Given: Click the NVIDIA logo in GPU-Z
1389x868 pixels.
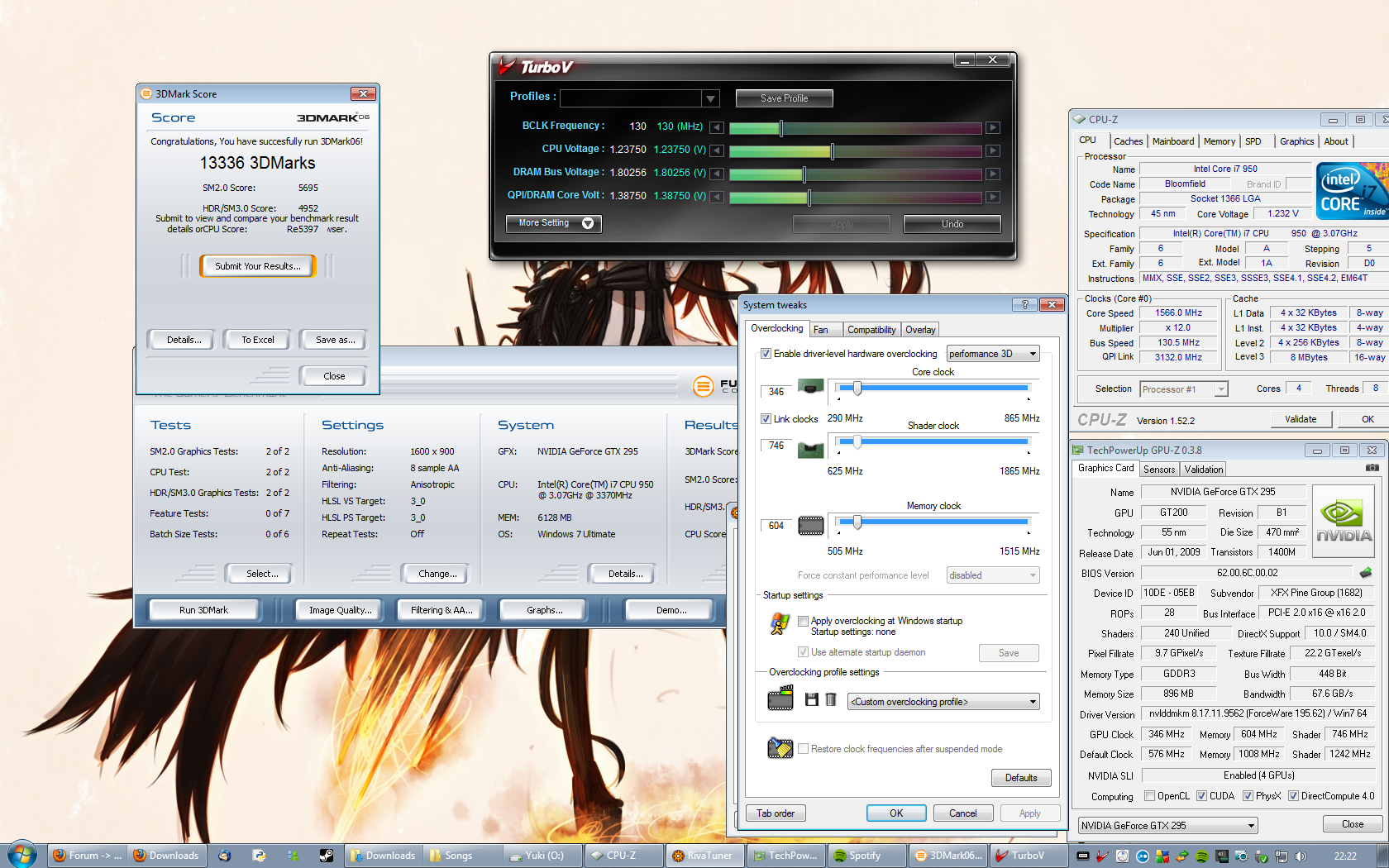Looking at the screenshot, I should (x=1344, y=520).
